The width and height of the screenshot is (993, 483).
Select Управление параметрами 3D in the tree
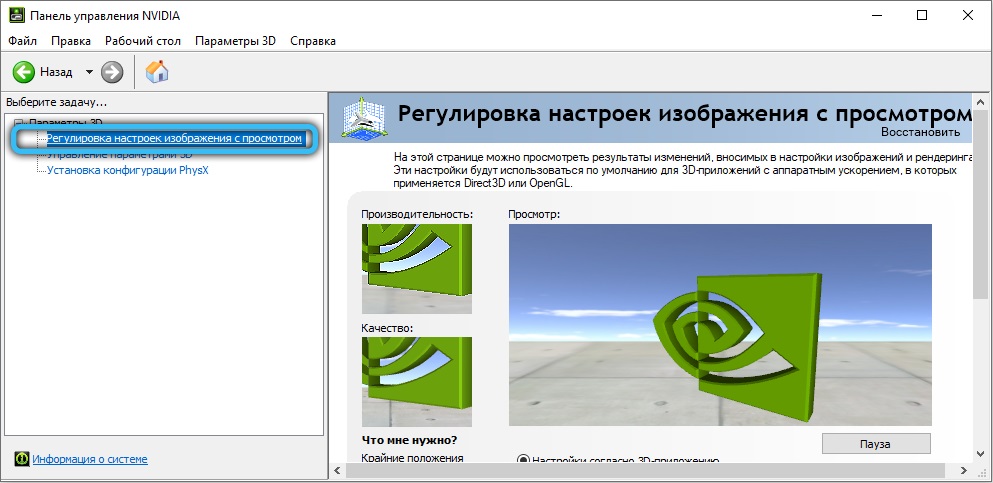coord(120,154)
